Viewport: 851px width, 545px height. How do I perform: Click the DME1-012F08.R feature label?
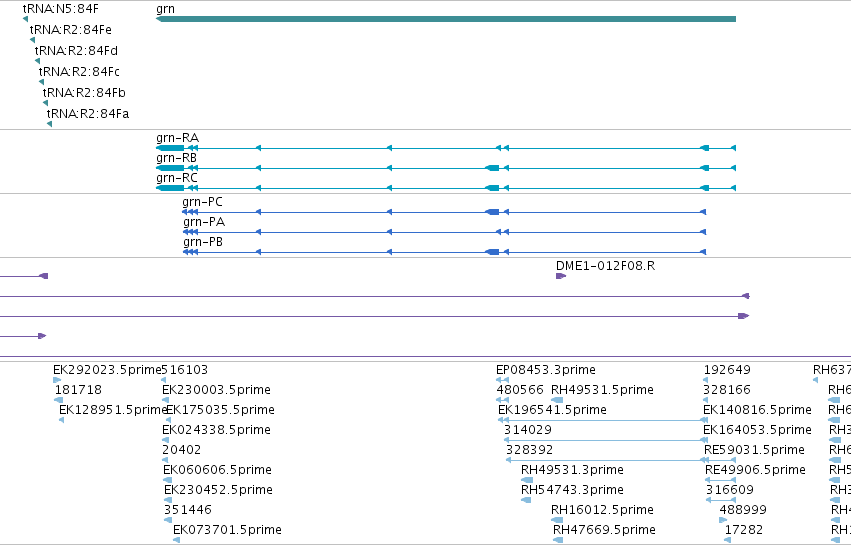click(605, 266)
